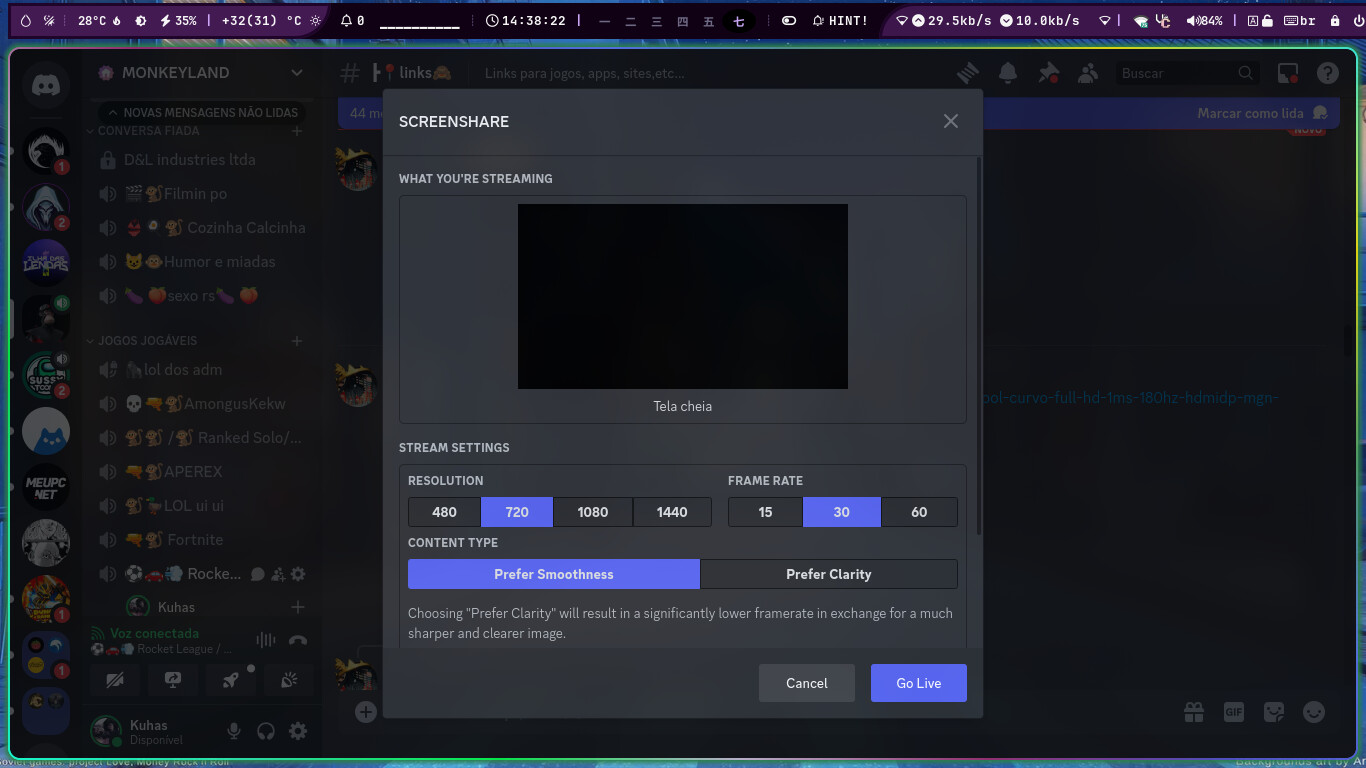Screen dimensions: 1366x768
Task: Open the sticker picker
Action: pos(1274,711)
